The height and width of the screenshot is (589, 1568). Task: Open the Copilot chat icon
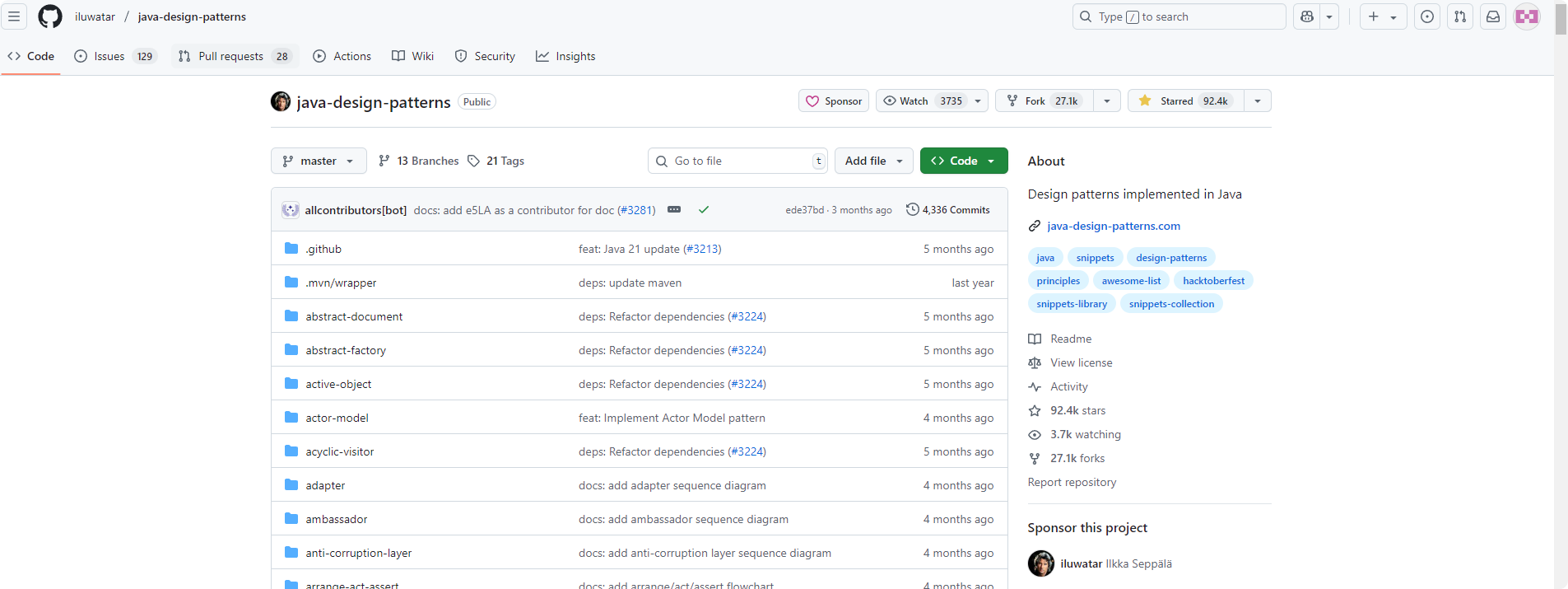click(1307, 16)
